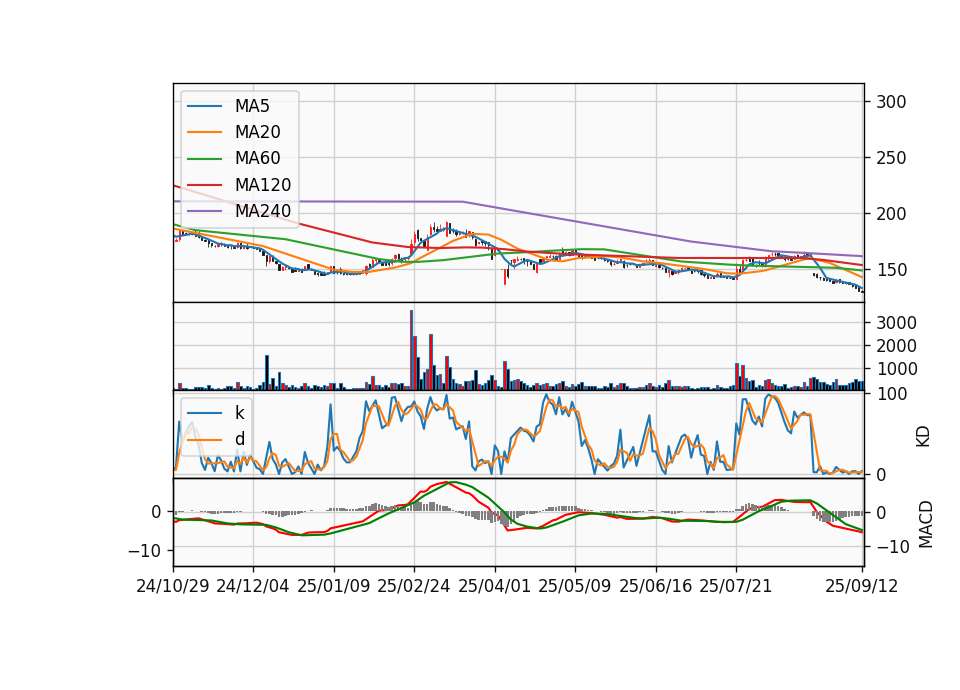This screenshot has height=690, width=960.
Task: Select the MA120 legend label
Action: click(263, 185)
